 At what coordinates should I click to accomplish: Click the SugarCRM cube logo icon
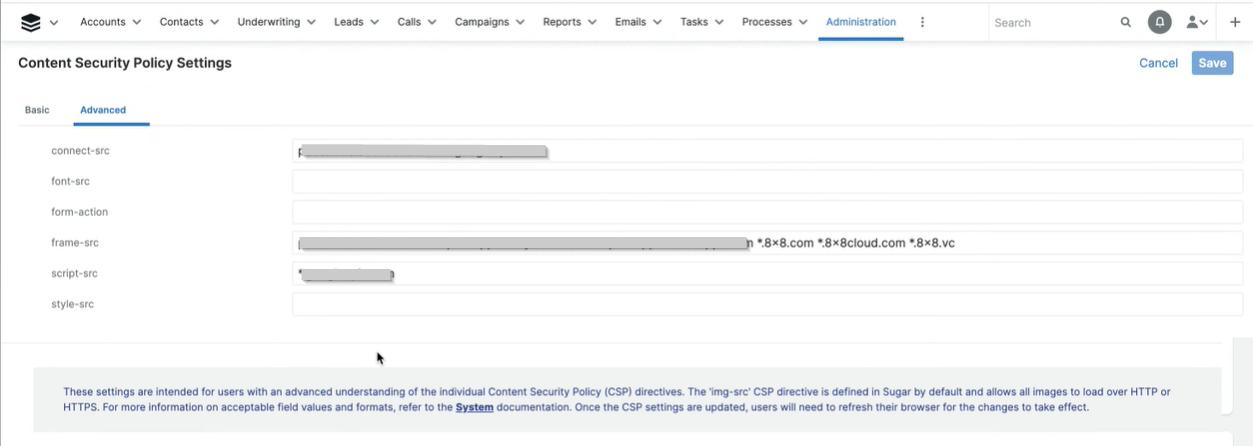pyautogui.click(x=31, y=22)
